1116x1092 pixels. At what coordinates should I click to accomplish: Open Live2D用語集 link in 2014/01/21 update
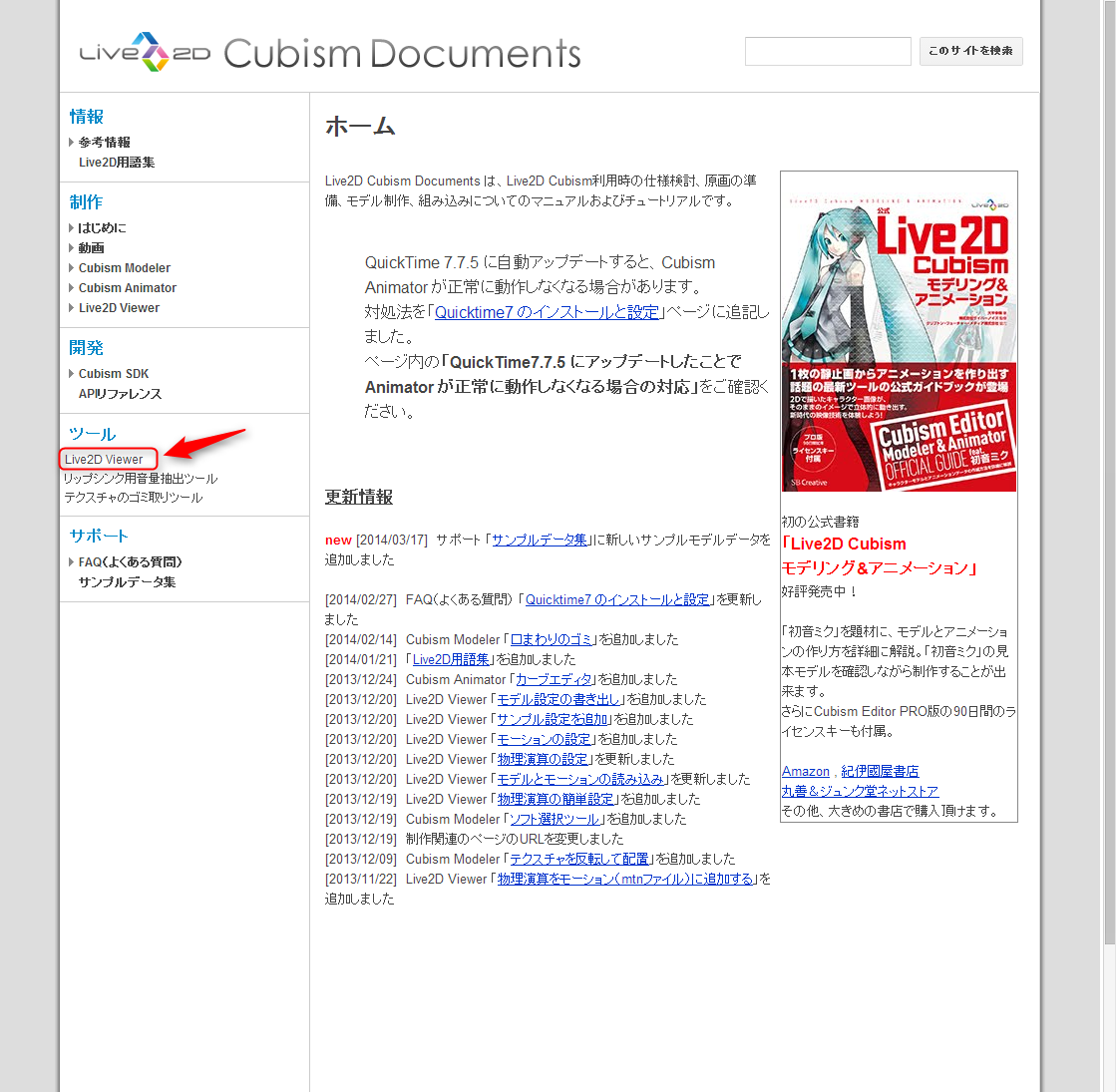(451, 659)
